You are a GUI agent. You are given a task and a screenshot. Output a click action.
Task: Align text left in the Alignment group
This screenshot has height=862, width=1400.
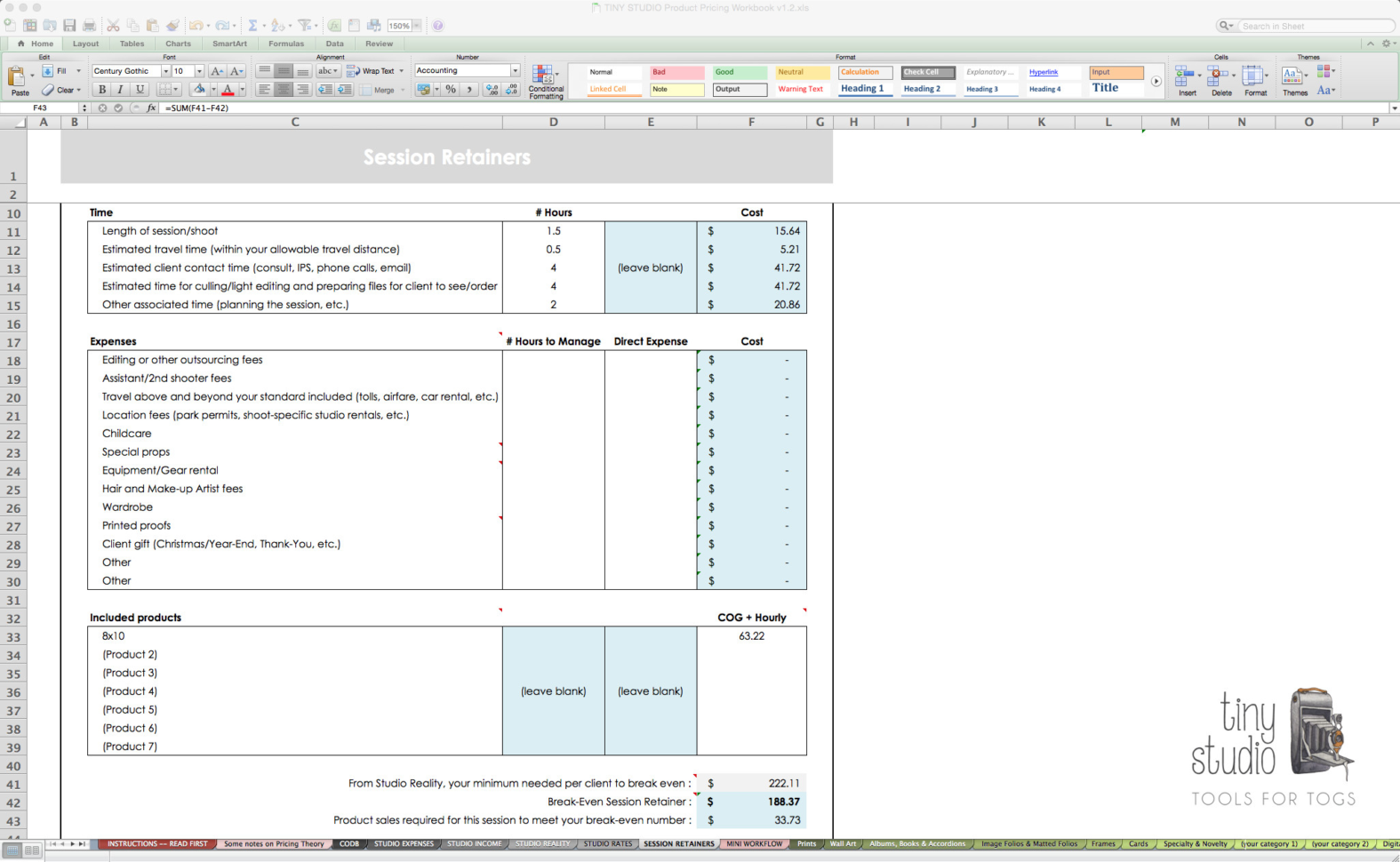[x=264, y=90]
